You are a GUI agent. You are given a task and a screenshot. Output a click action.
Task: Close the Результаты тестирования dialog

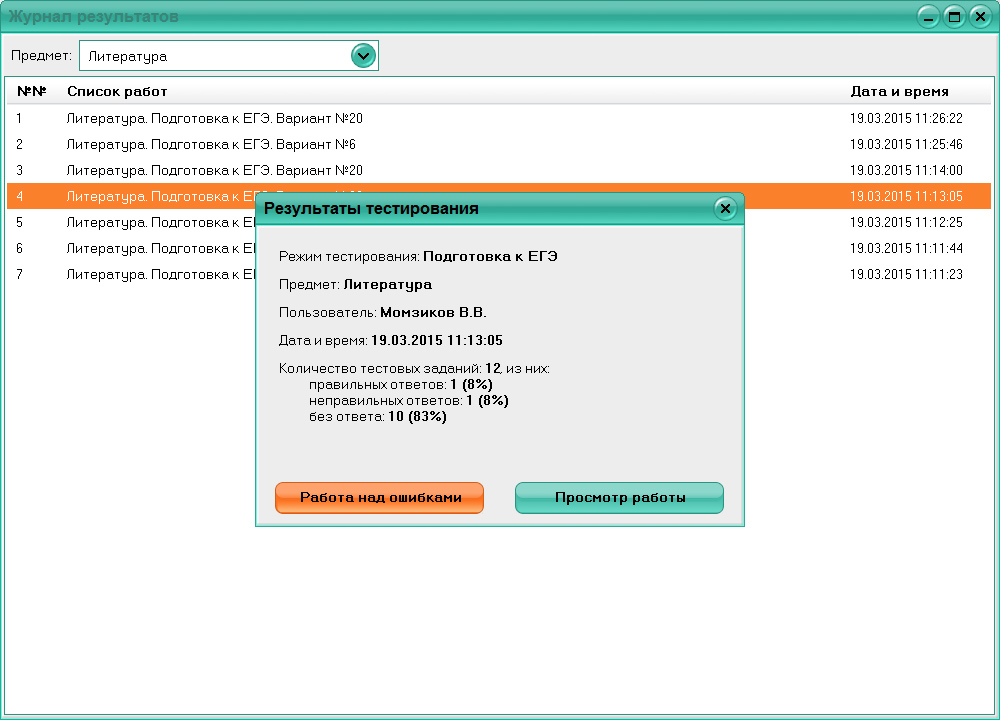[726, 208]
